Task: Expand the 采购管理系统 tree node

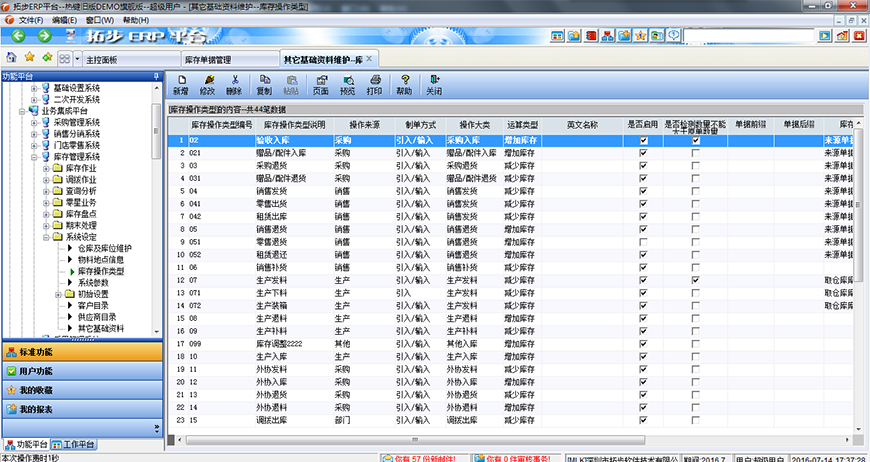Action: click(x=33, y=122)
